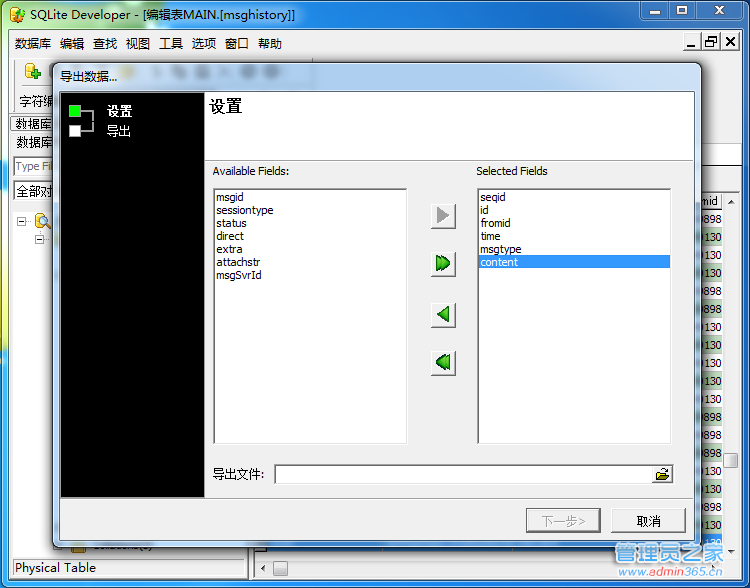This screenshot has width=750, height=588.
Task: Minimize the inner MDI child window
Action: click(x=691, y=42)
